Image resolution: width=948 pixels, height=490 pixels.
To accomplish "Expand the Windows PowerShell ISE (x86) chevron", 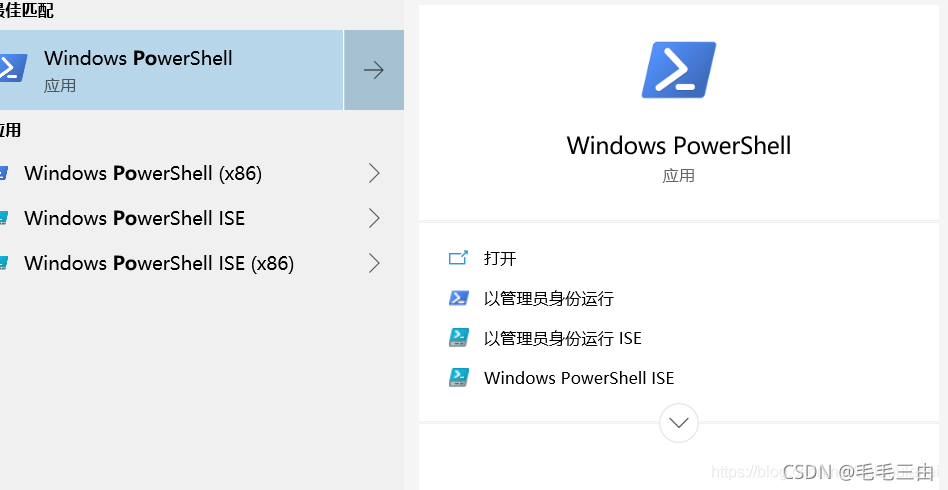I will [374, 263].
